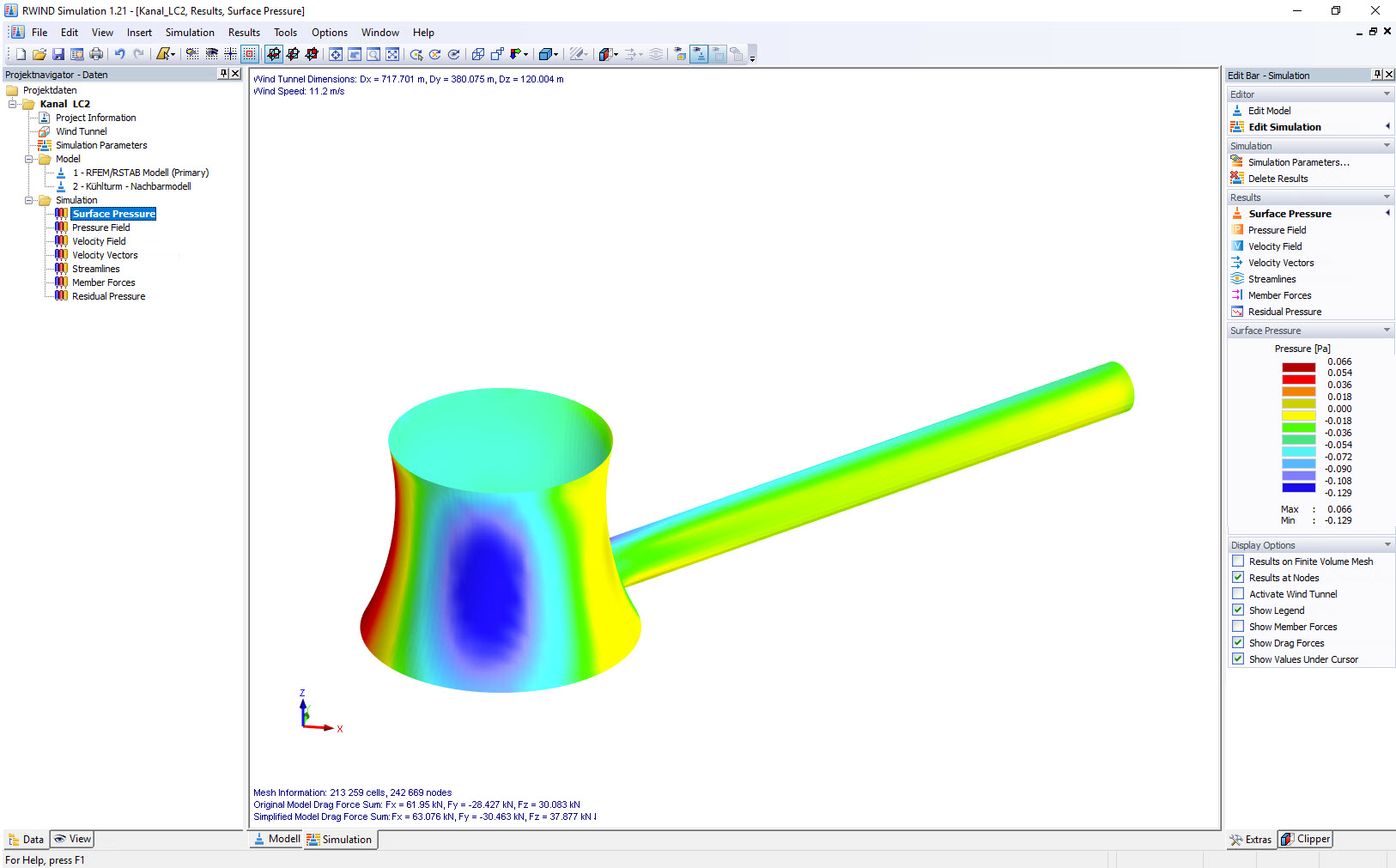This screenshot has height=868, width=1396.
Task: Collapse the Simulation section header arrow in Edit Bar
Action: pos(1387,146)
